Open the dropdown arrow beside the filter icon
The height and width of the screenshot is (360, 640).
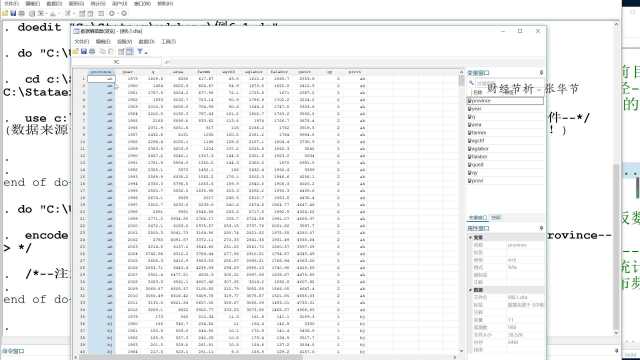click(146, 52)
